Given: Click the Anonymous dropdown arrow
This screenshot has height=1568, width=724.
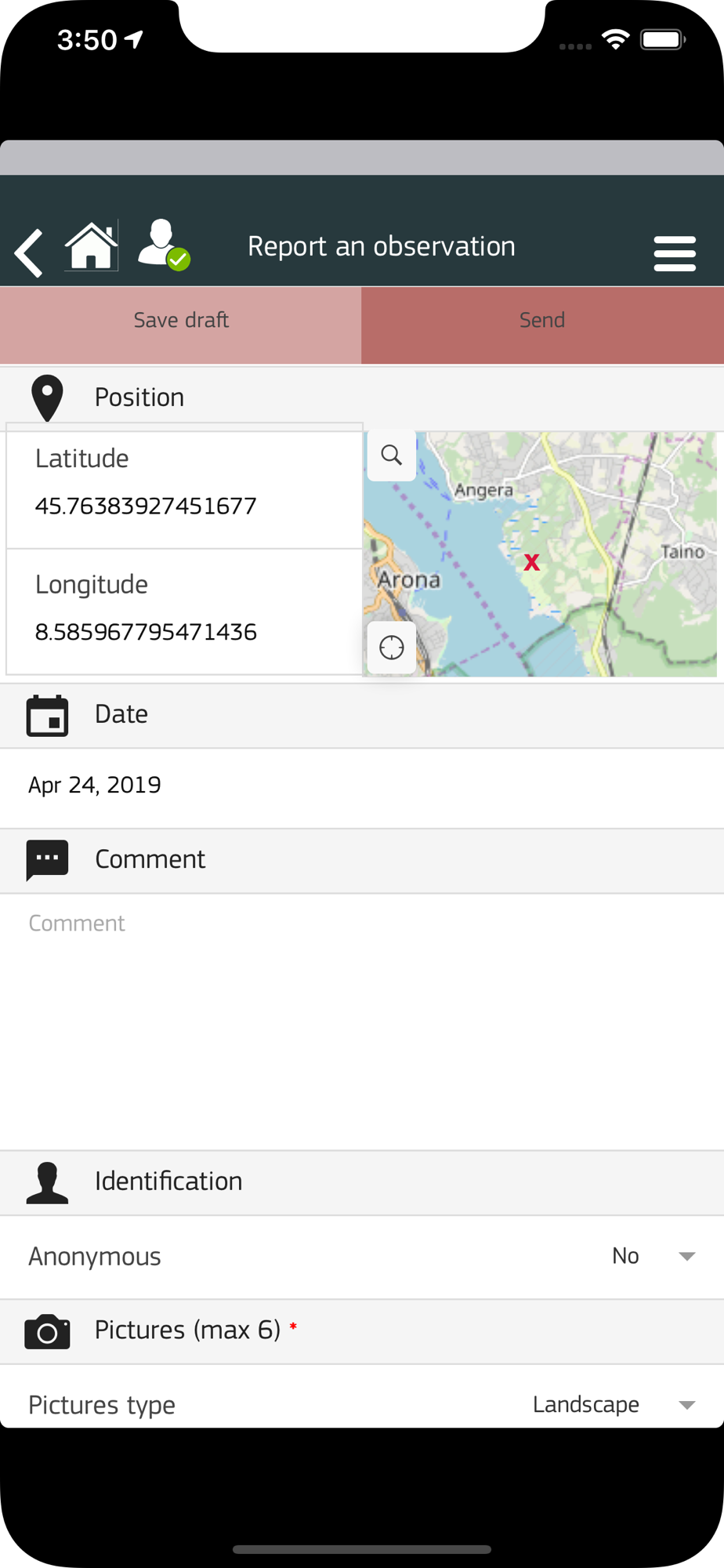Looking at the screenshot, I should pos(687,1257).
